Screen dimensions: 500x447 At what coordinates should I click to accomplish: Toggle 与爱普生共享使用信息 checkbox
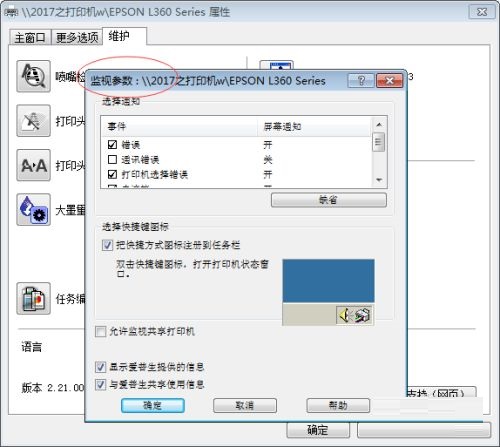tap(100, 385)
